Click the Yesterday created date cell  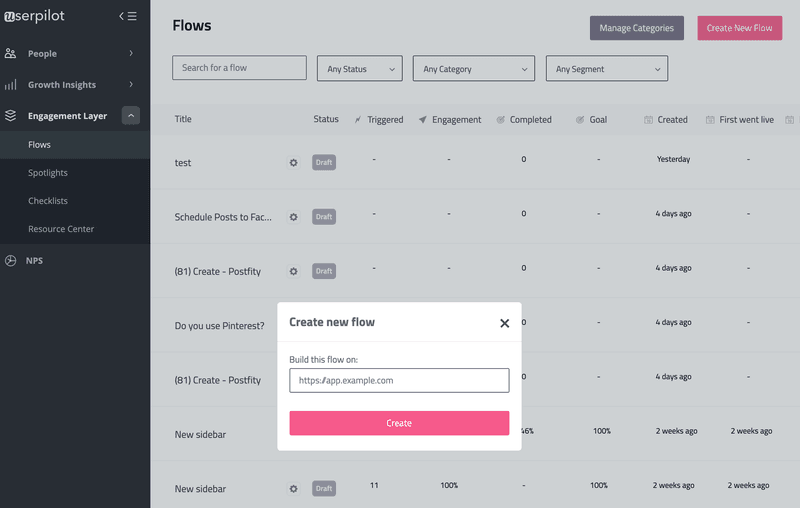673,159
